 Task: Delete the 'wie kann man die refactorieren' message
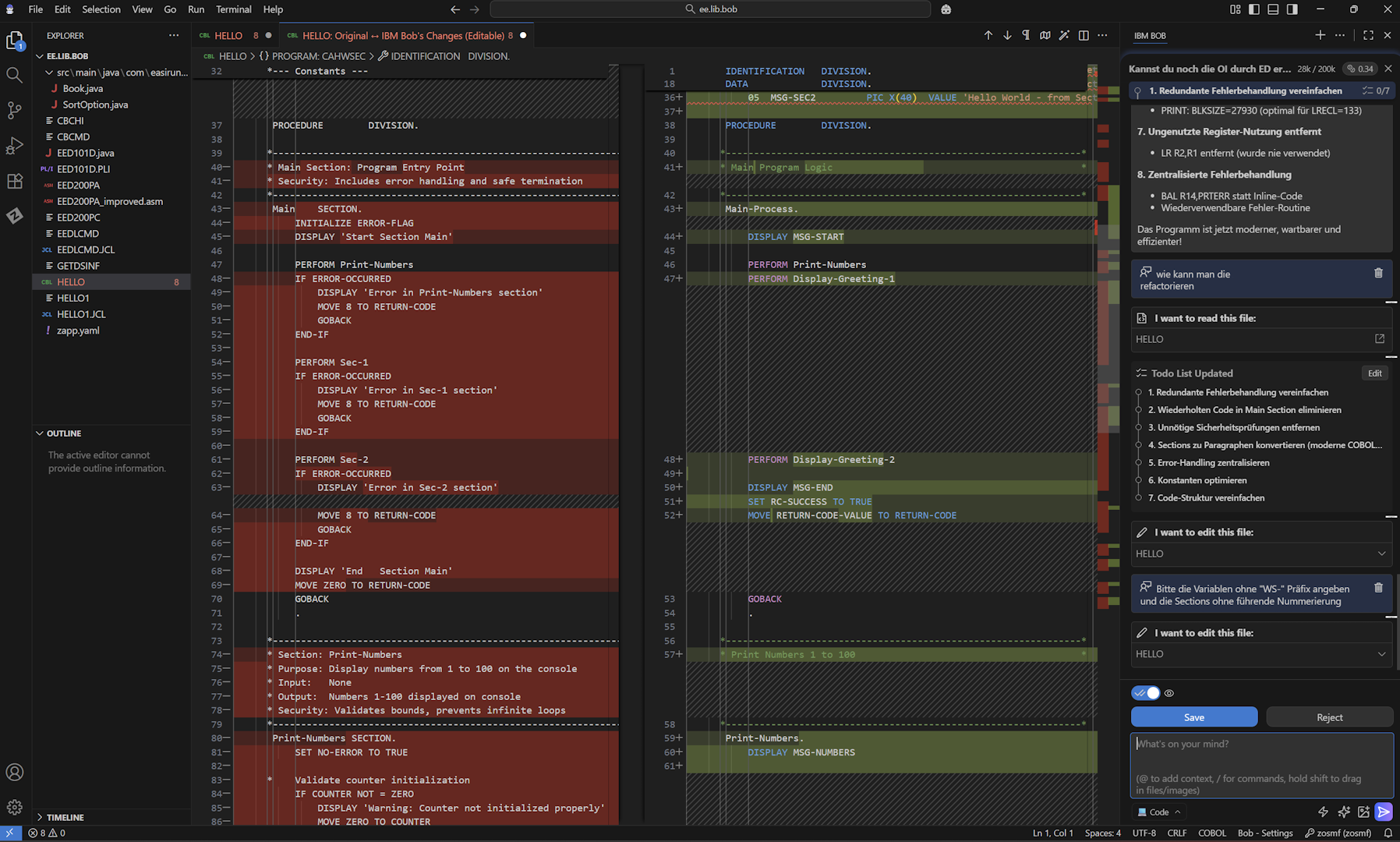1378,273
